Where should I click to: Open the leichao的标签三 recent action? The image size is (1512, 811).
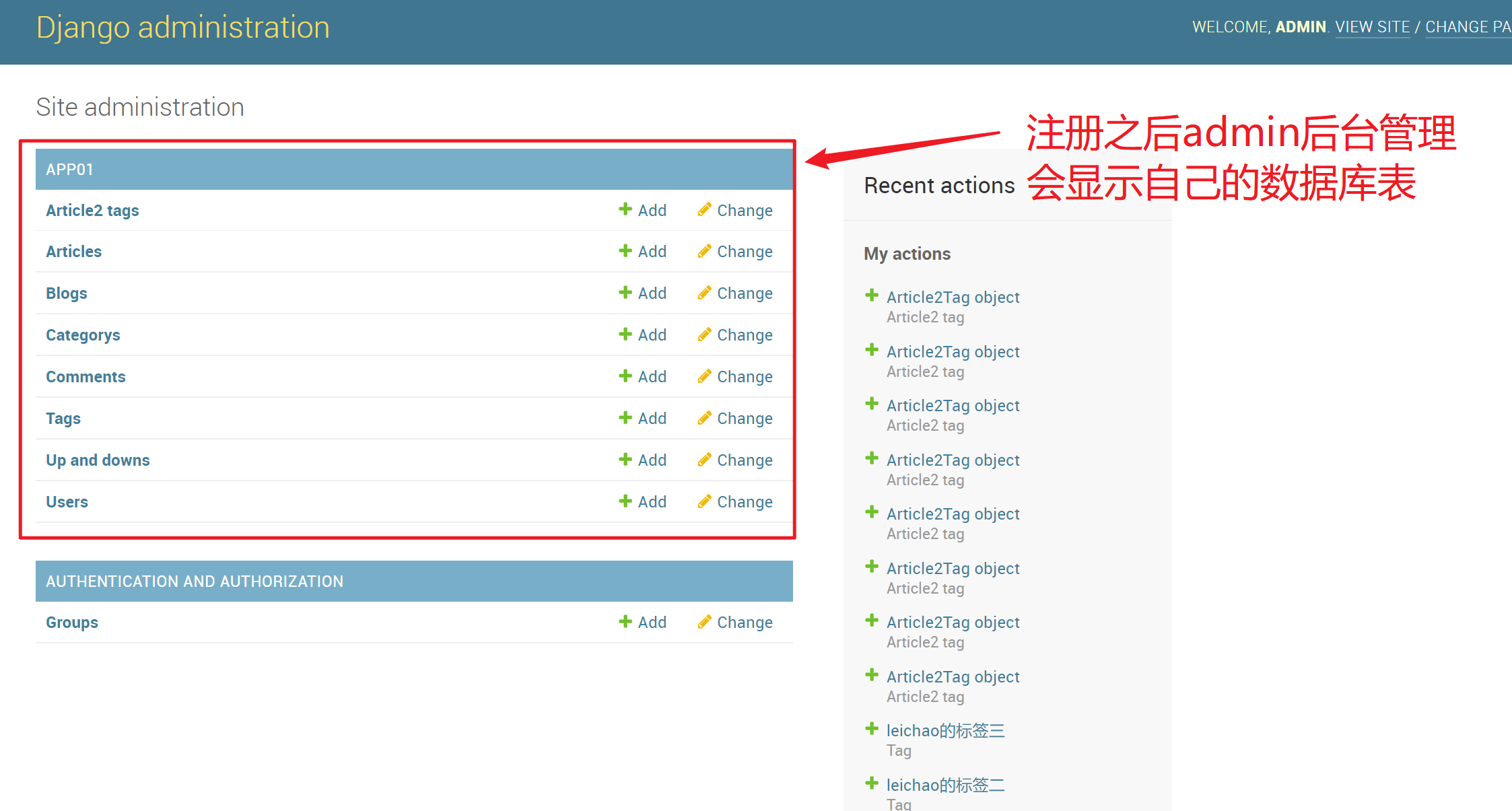pos(945,731)
